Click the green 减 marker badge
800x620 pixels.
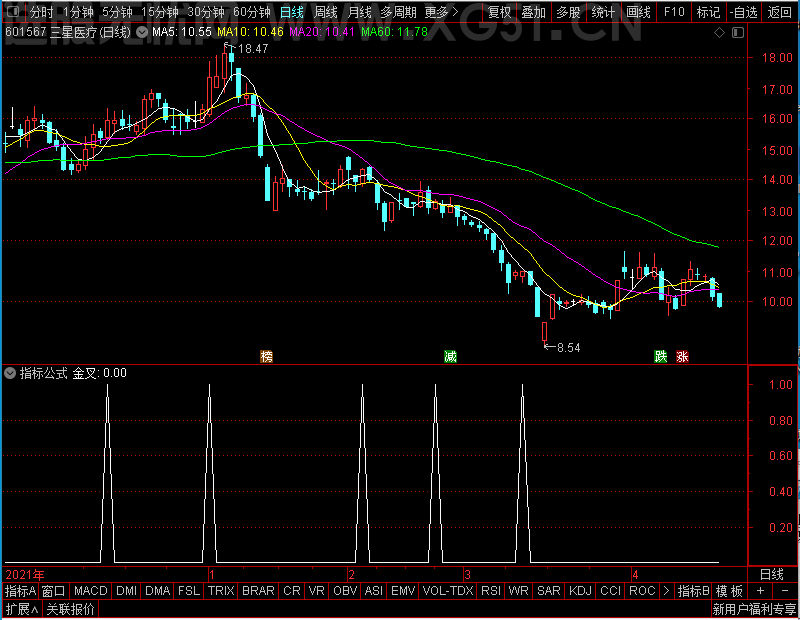[x=450, y=356]
